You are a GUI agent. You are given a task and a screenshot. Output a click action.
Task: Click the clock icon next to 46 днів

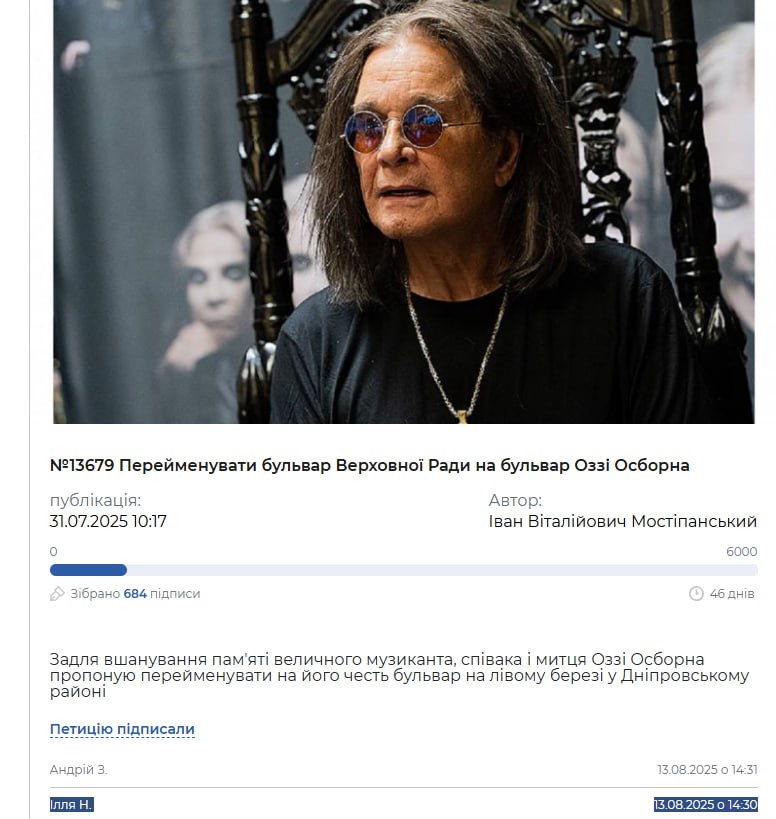pos(696,593)
